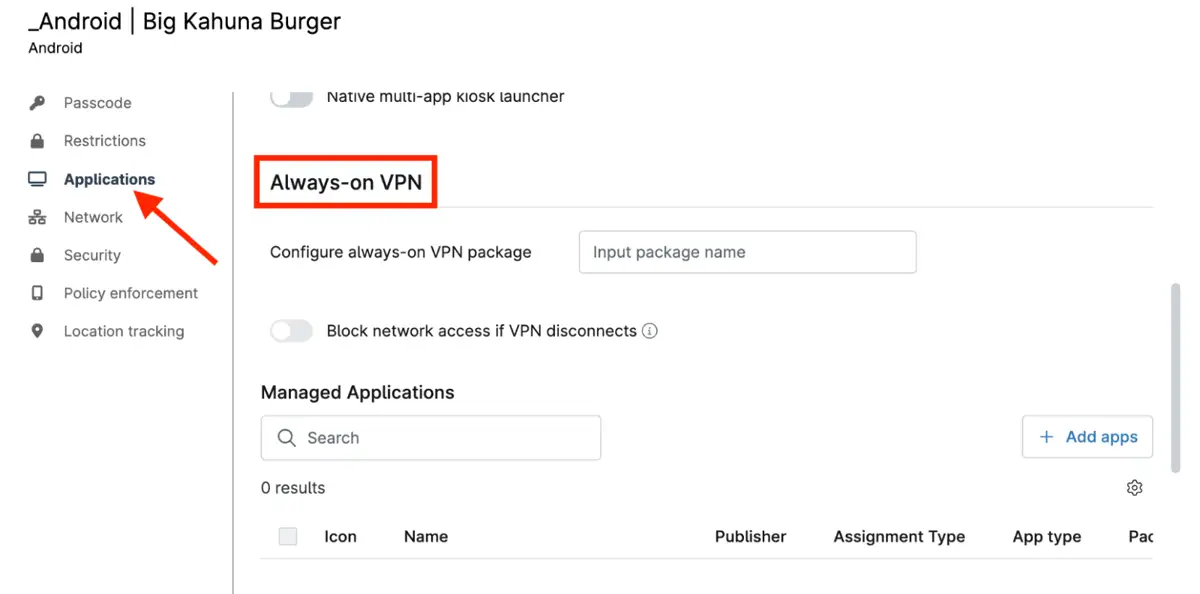This screenshot has height=594, width=1200.
Task: Check the select-all apps checkbox
Action: tap(288, 536)
